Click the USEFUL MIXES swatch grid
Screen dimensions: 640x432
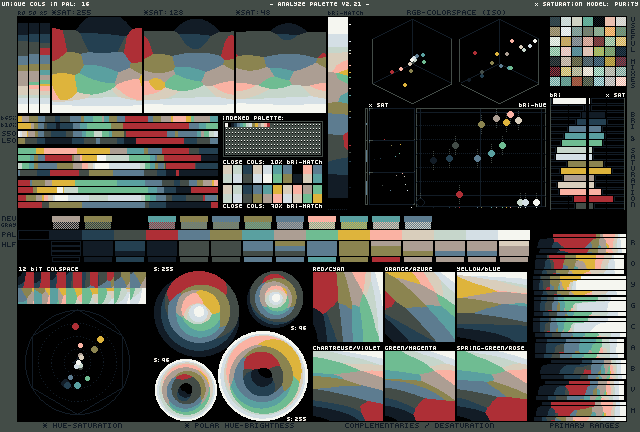(x=588, y=51)
